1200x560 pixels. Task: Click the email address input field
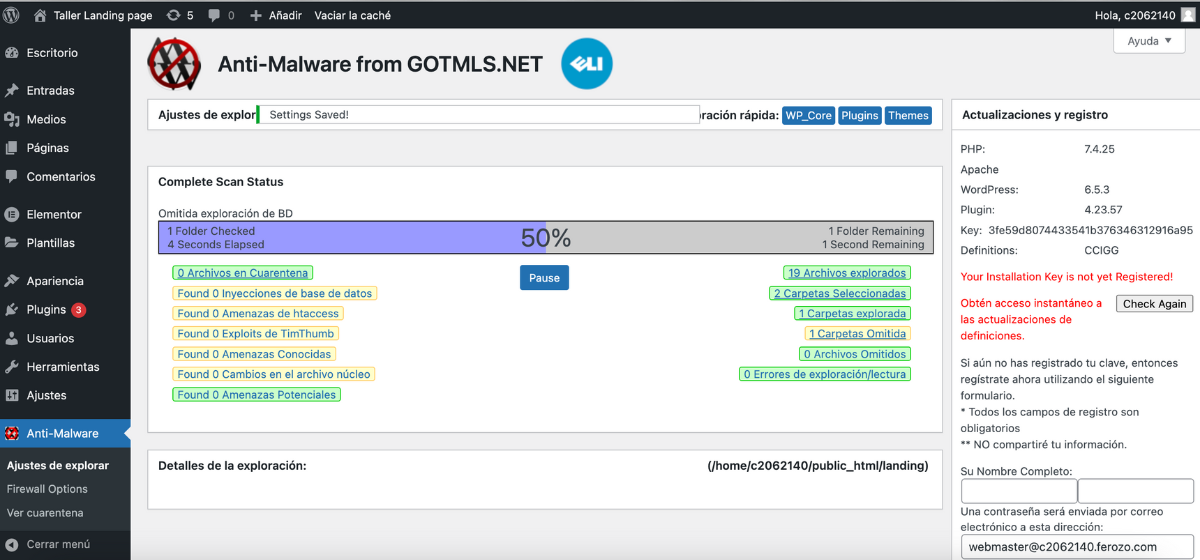(x=1077, y=547)
